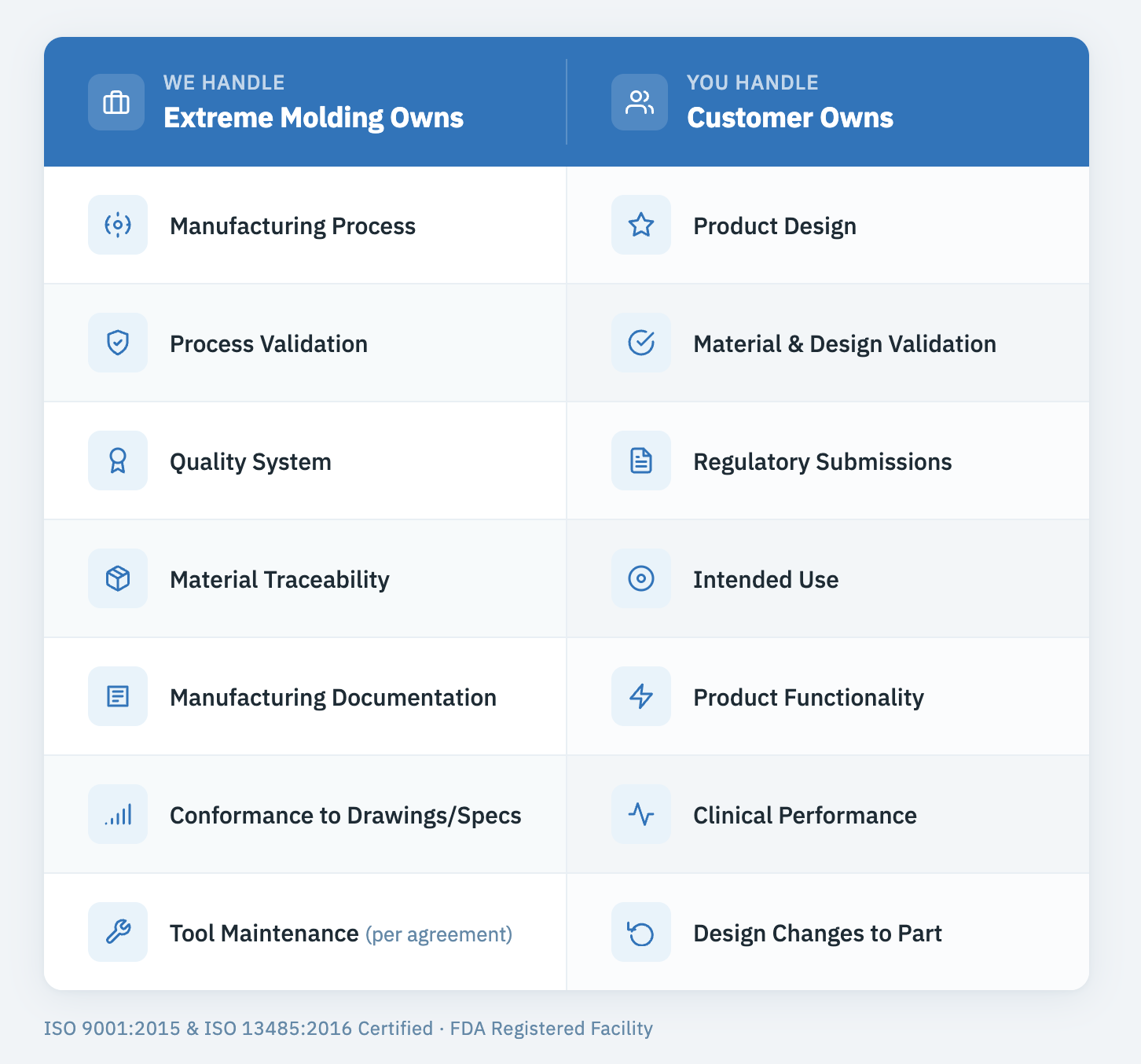Click the 'Product Design' text

pyautogui.click(x=775, y=226)
